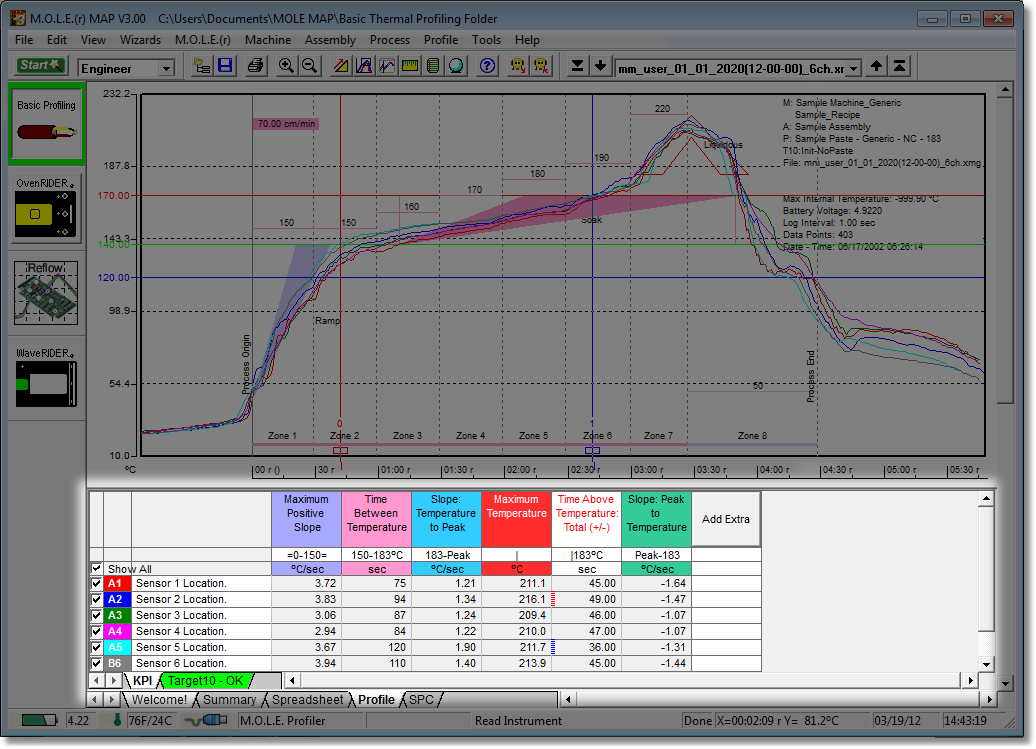Screen dimensions: 1036x749
Task: Click the Save floppy disk icon
Action: point(225,66)
